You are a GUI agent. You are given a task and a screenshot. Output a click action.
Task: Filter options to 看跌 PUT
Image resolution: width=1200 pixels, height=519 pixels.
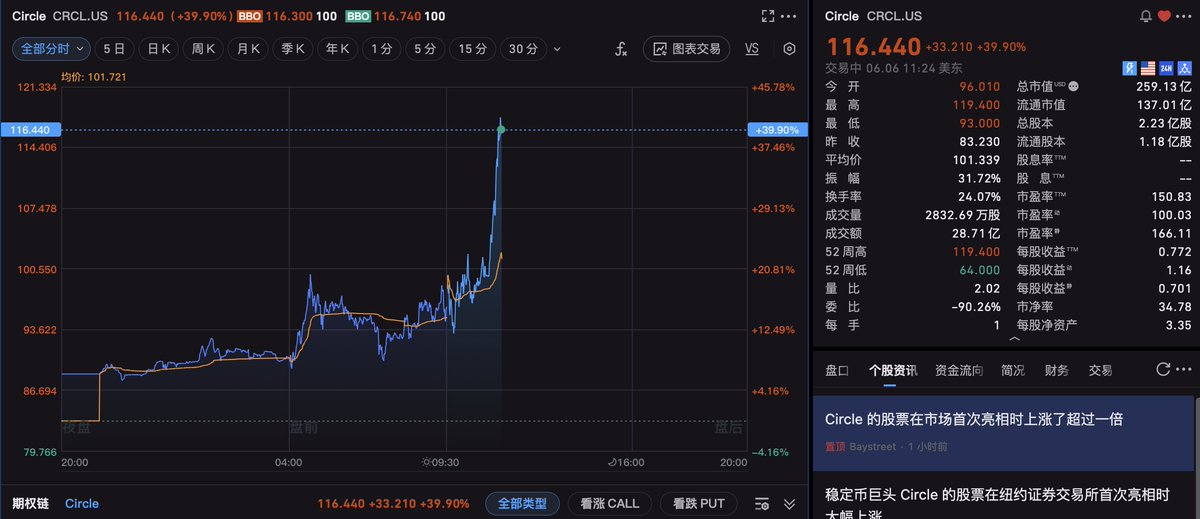[698, 503]
